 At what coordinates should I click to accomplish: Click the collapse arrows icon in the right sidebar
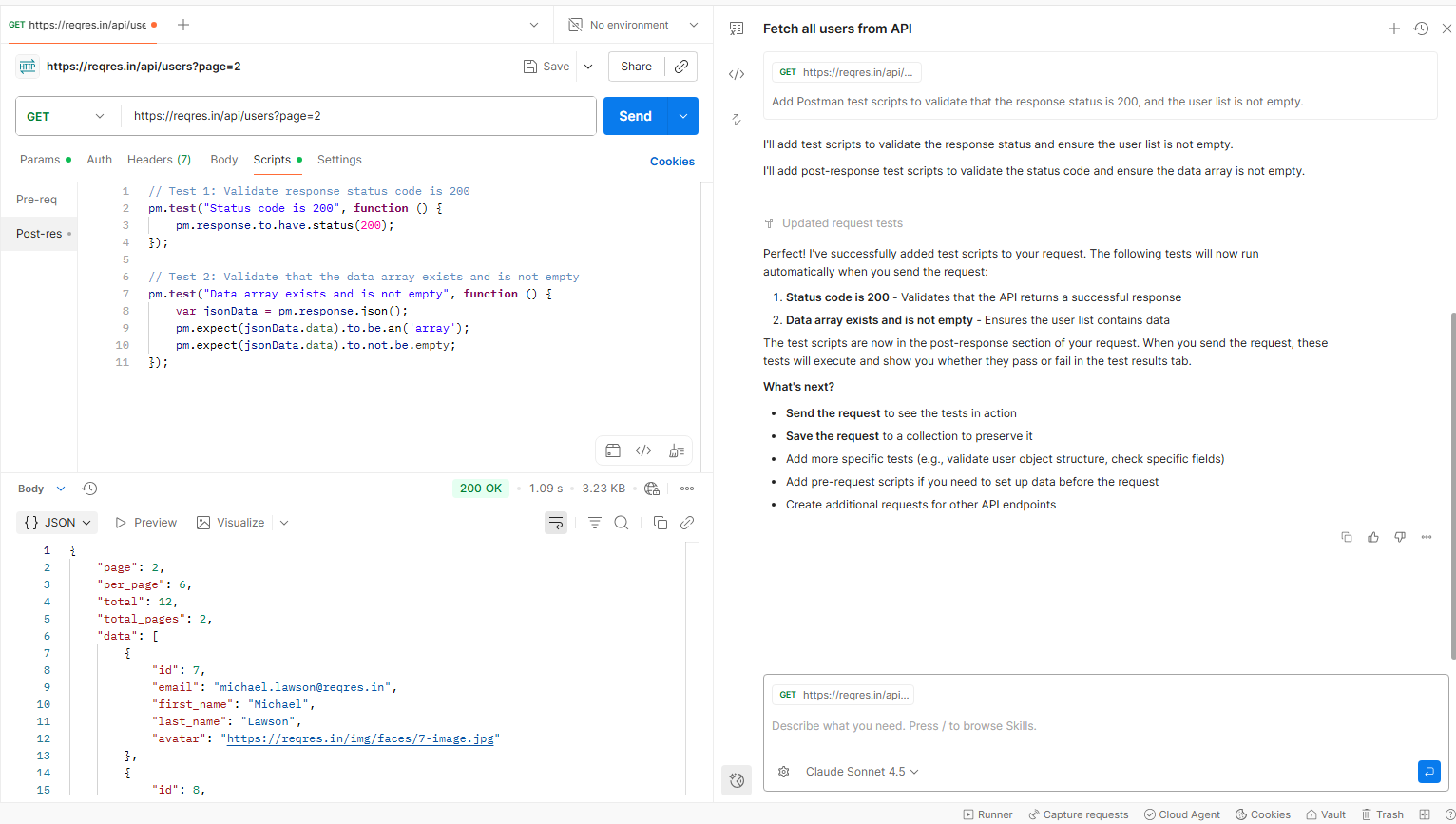(737, 120)
